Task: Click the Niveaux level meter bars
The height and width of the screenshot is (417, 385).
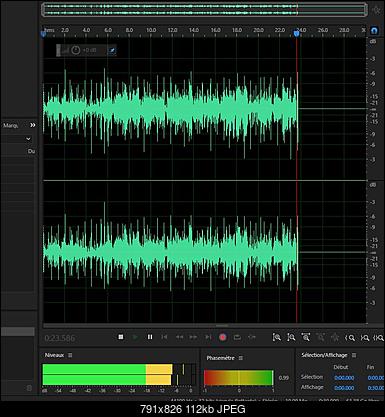Action: point(119,375)
